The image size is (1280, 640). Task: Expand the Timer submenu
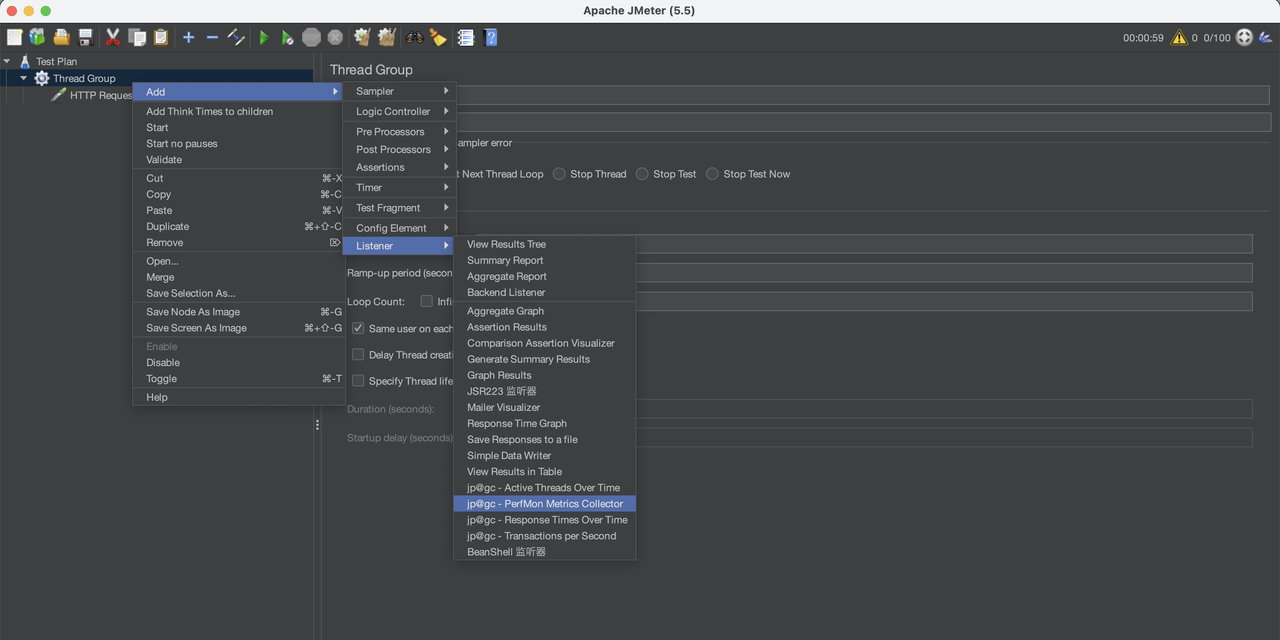pyautogui.click(x=399, y=187)
